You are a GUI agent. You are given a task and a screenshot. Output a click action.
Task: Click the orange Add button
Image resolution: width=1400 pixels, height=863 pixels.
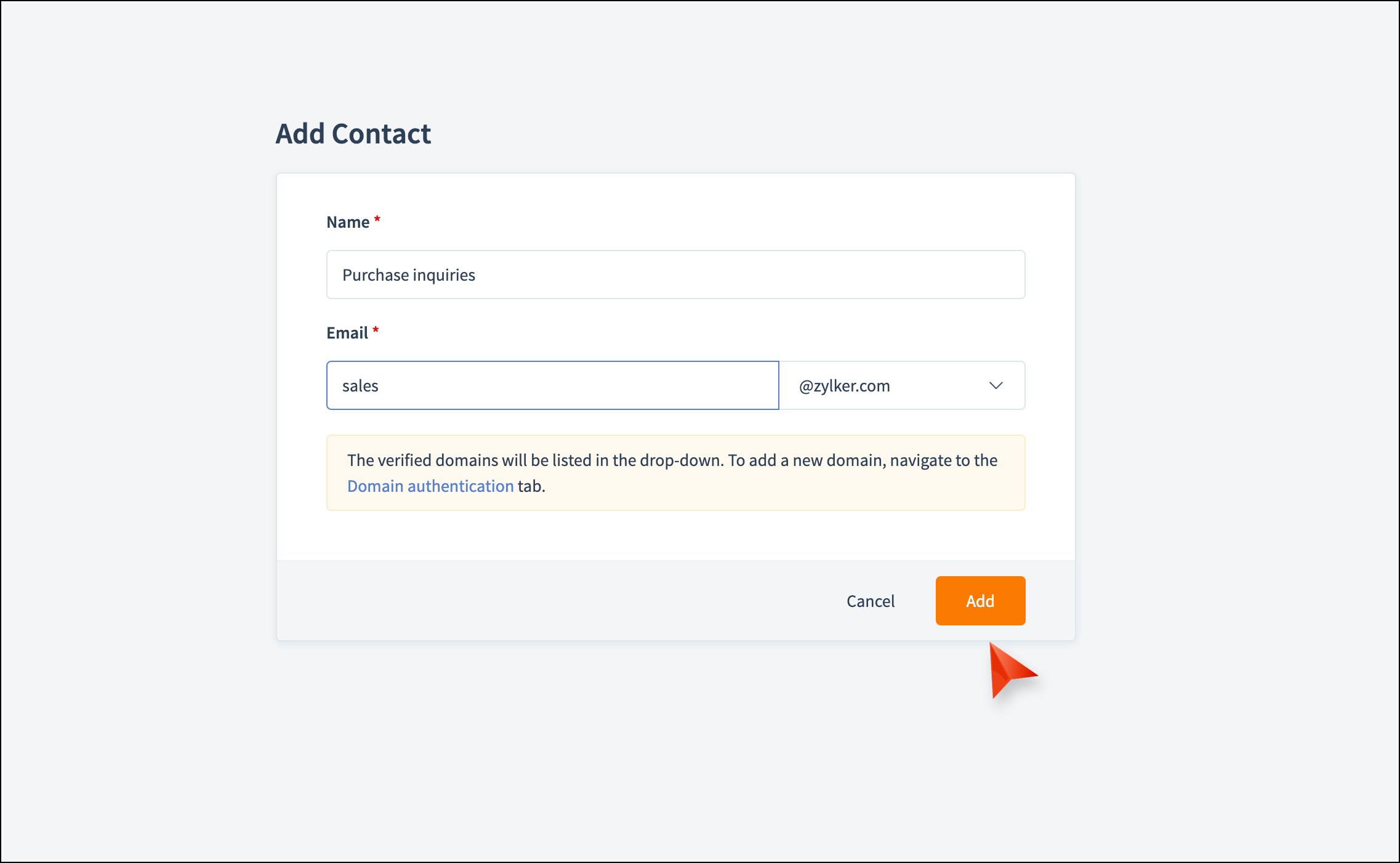coord(980,601)
